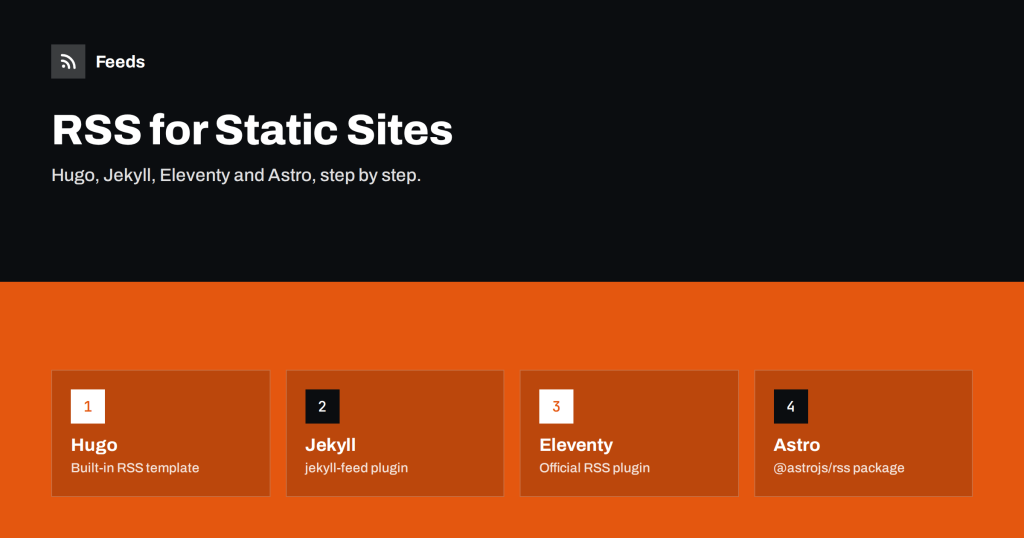Click the Feeds label
The image size is (1024, 538).
point(120,61)
